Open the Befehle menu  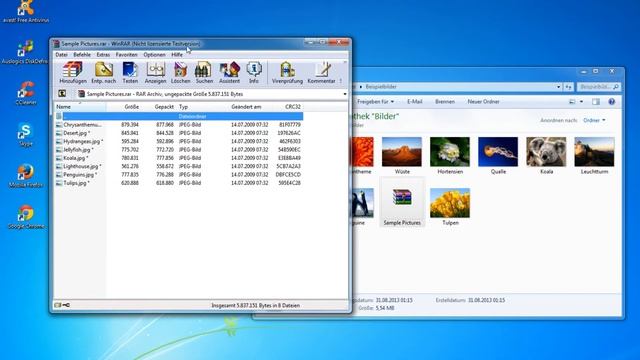(82, 55)
